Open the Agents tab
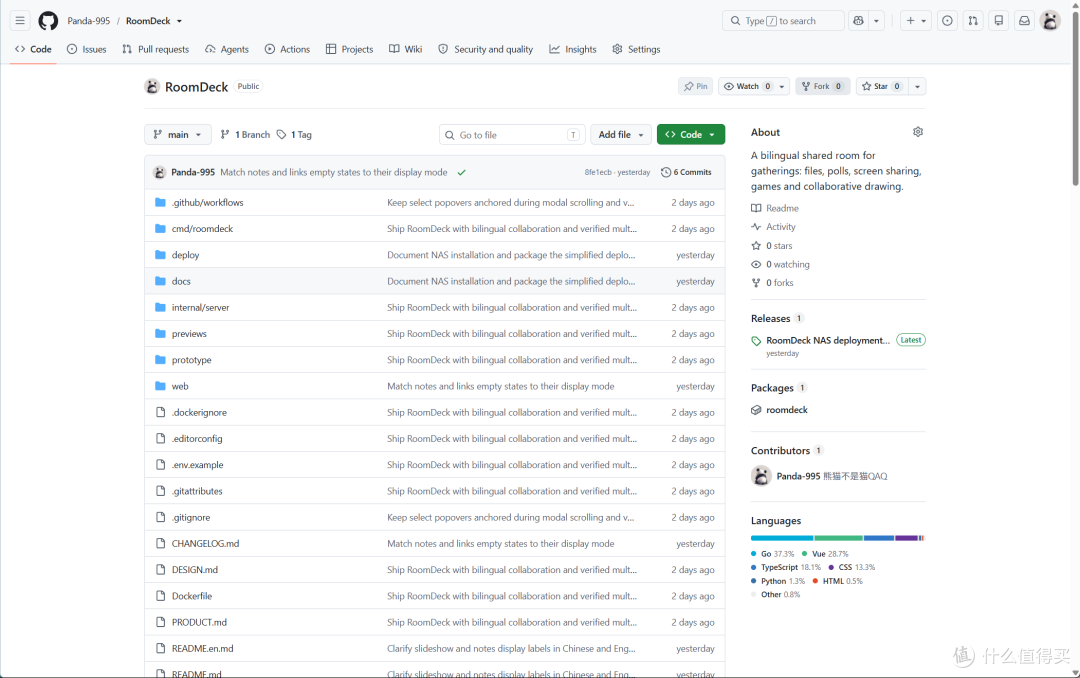This screenshot has width=1080, height=678. coord(227,49)
